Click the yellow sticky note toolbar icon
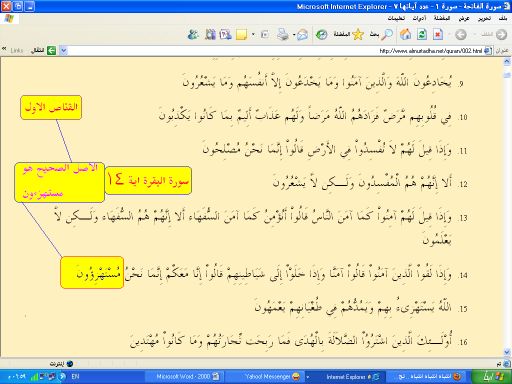This screenshot has width=512, height=384. (241, 34)
